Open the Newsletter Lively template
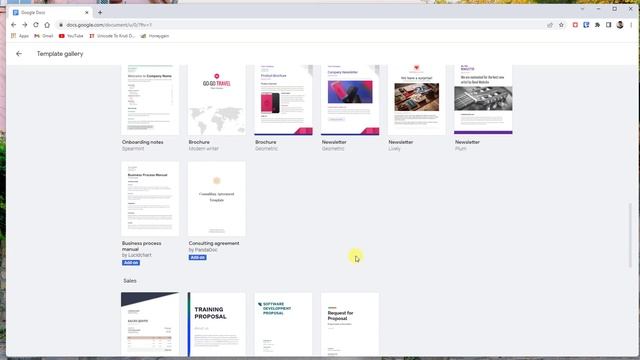This screenshot has height=360, width=640. pyautogui.click(x=416, y=100)
